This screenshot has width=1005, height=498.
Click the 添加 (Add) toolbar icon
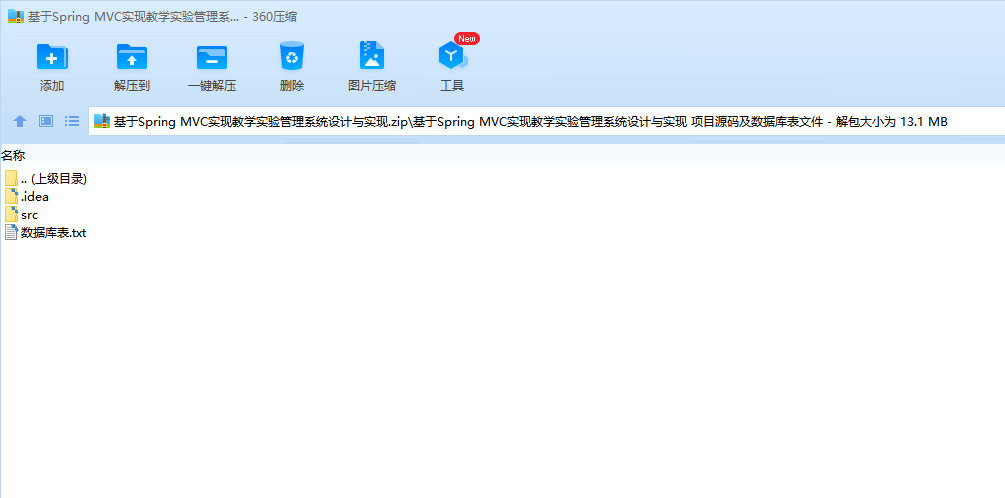(52, 56)
